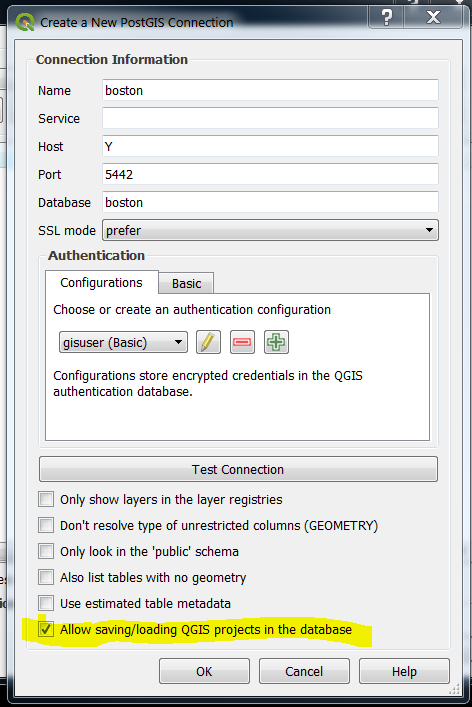This screenshot has height=707, width=472.
Task: Toggle 'Use estimated table metadata' checkbox
Action: click(x=46, y=603)
